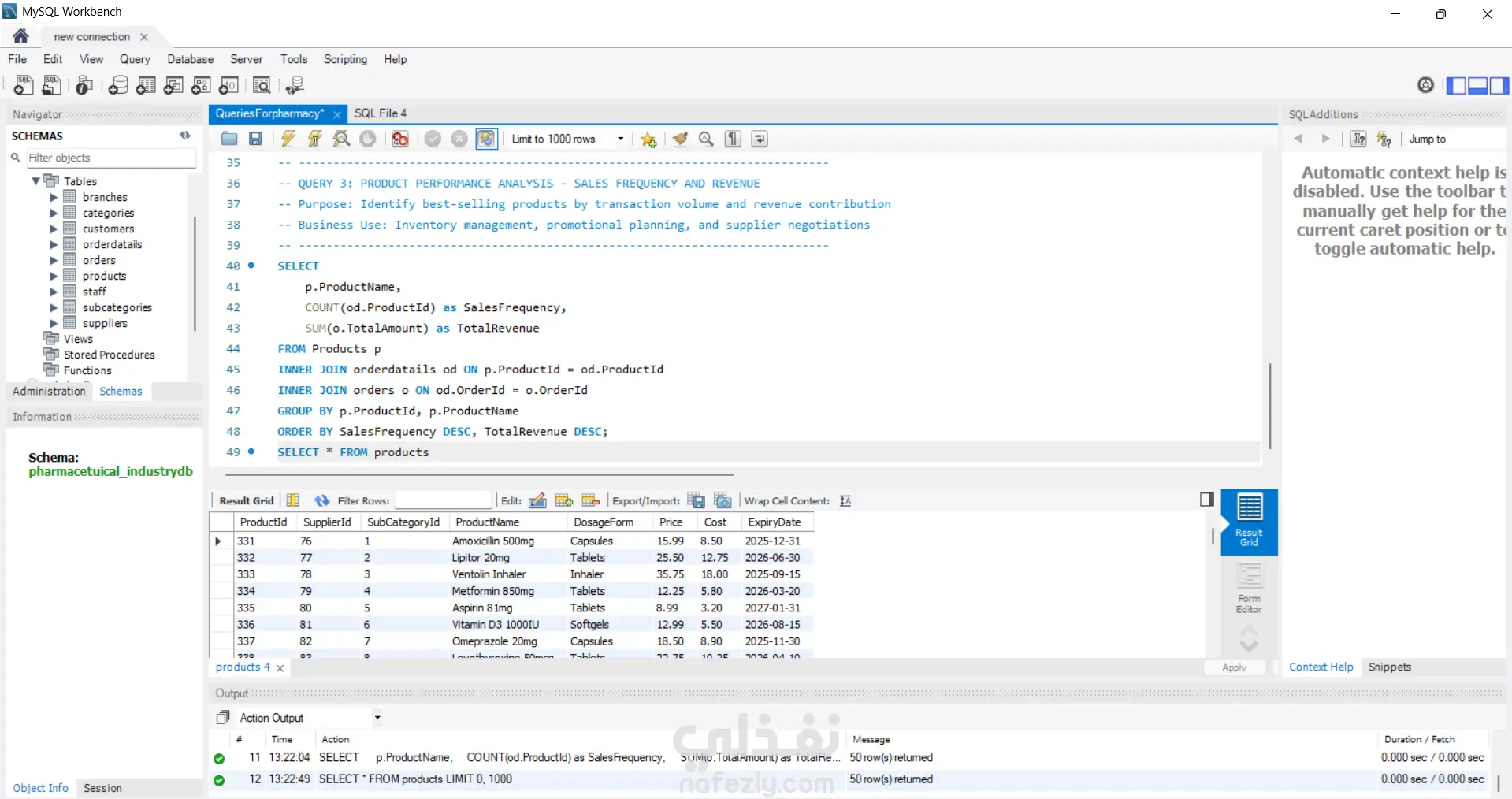1512x799 pixels.
Task: Toggle autocommit mode button
Action: tap(487, 139)
